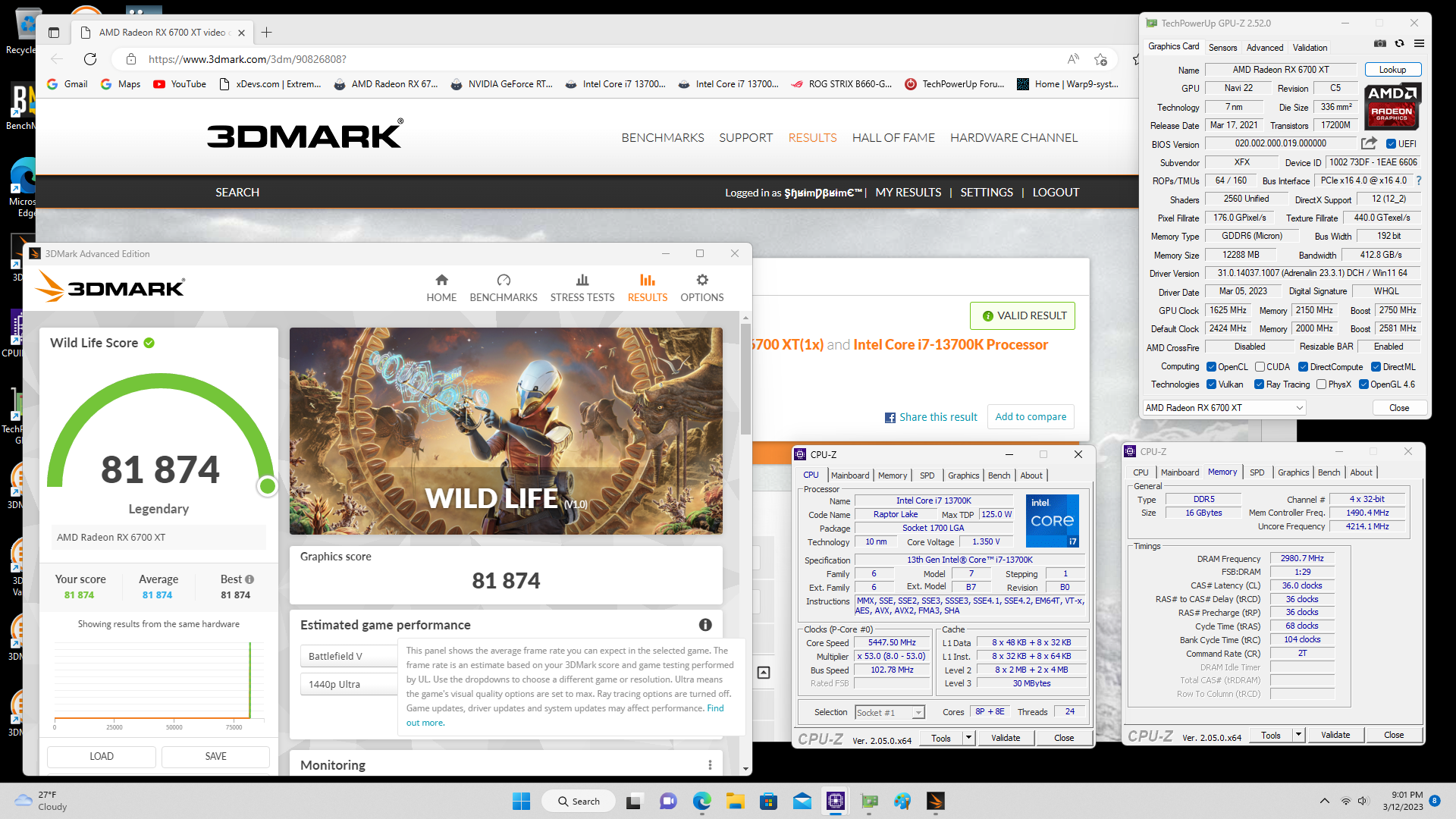Click the Wild Life benchmark thumbnail image

point(506,431)
